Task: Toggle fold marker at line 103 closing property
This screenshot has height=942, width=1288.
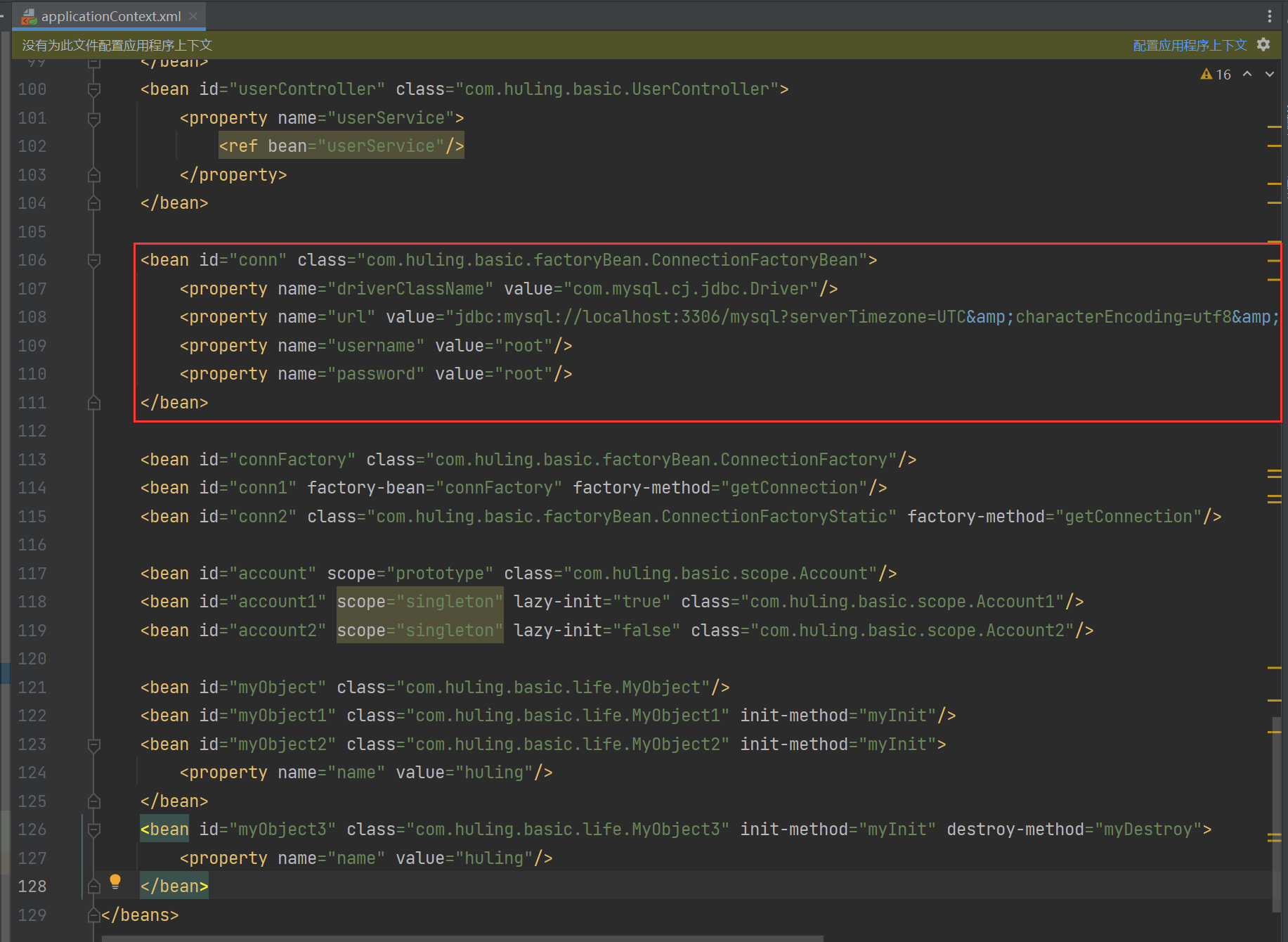Action: (93, 175)
